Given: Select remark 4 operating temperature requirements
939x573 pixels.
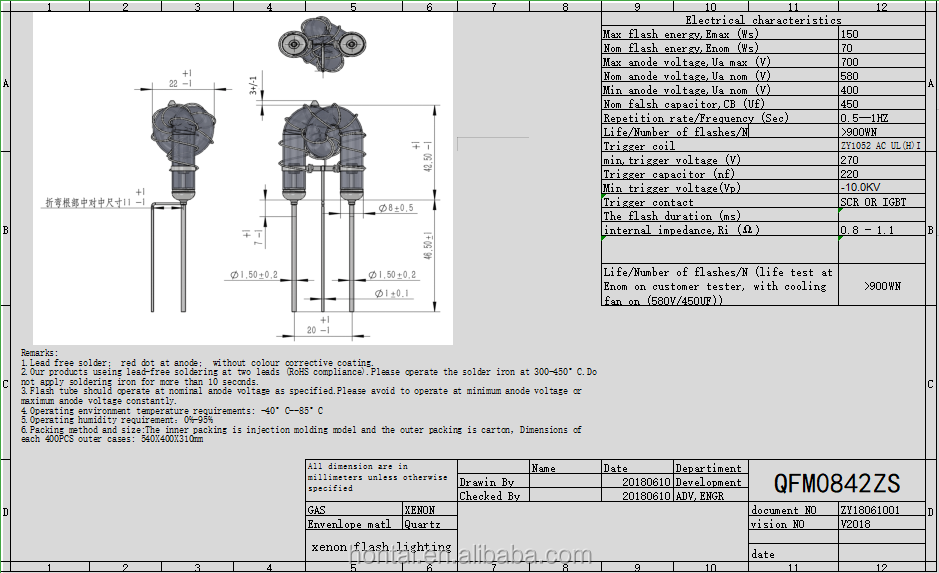Looking at the screenshot, I should (172, 411).
